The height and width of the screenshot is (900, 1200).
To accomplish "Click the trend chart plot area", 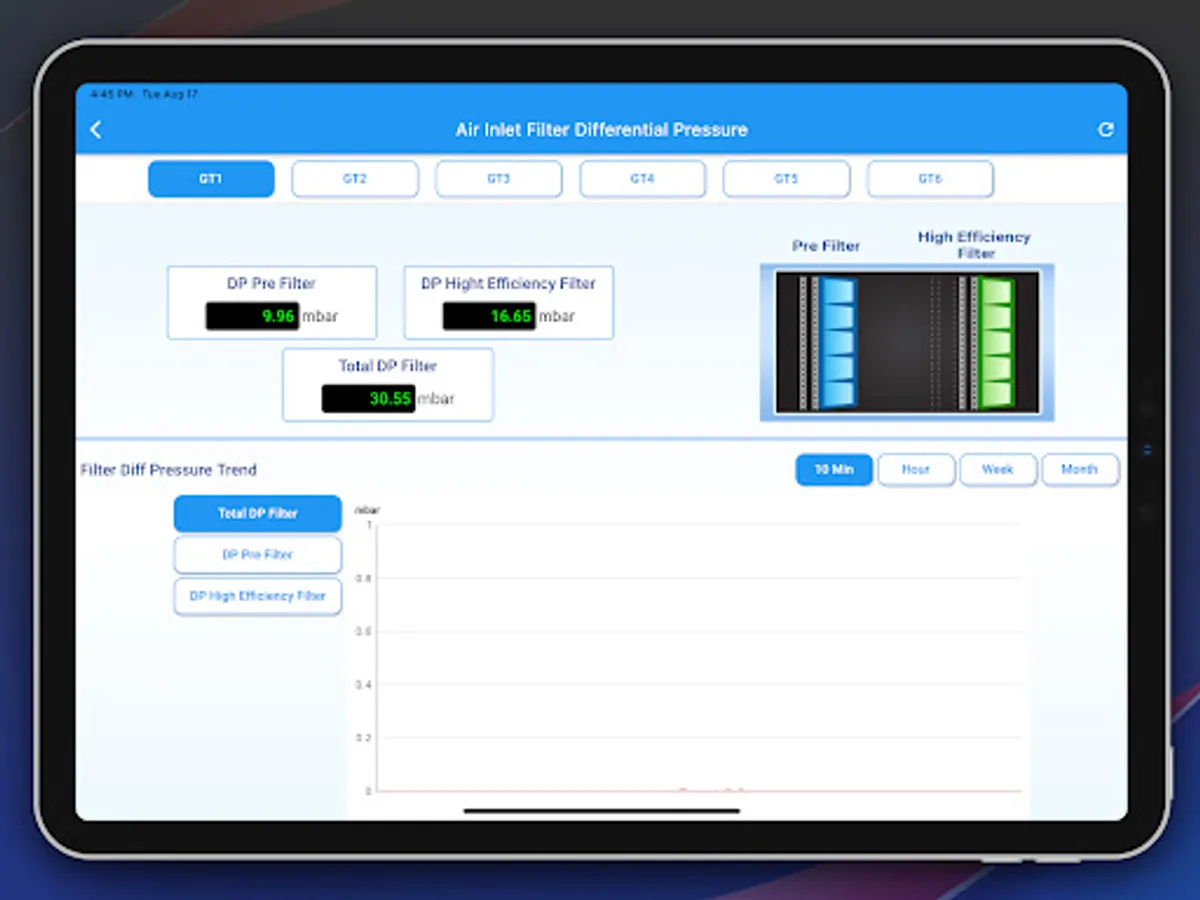I will click(x=698, y=658).
